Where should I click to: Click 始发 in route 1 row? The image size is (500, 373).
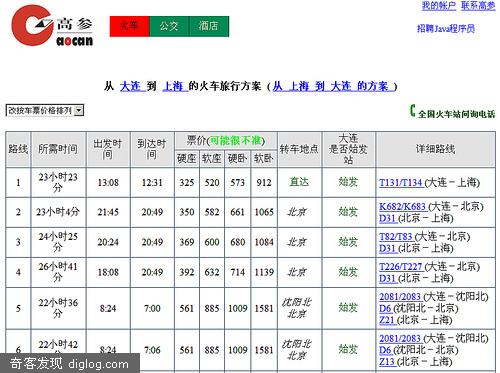coord(348,182)
